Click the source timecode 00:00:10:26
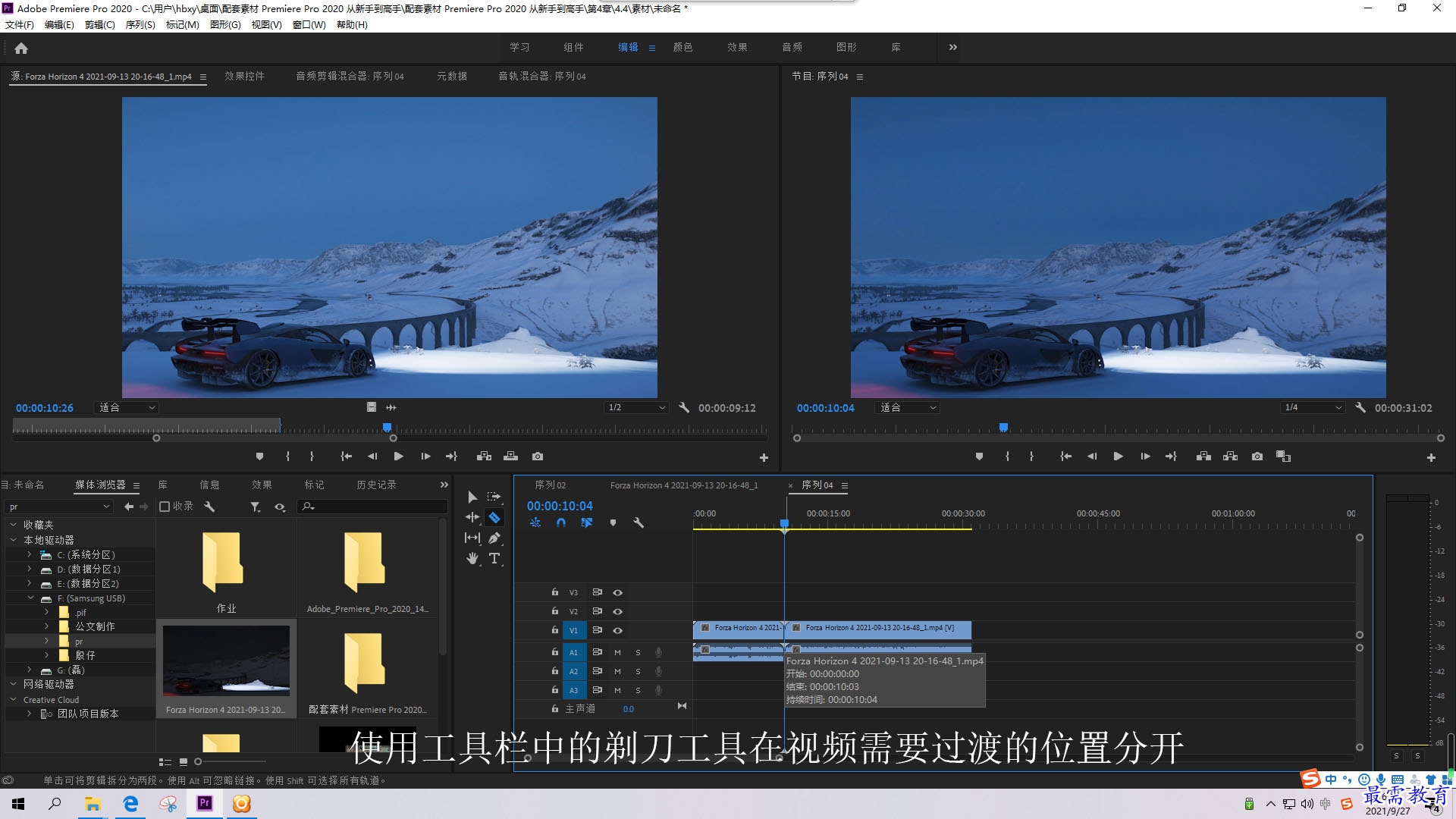This screenshot has width=1456, height=819. click(x=45, y=408)
